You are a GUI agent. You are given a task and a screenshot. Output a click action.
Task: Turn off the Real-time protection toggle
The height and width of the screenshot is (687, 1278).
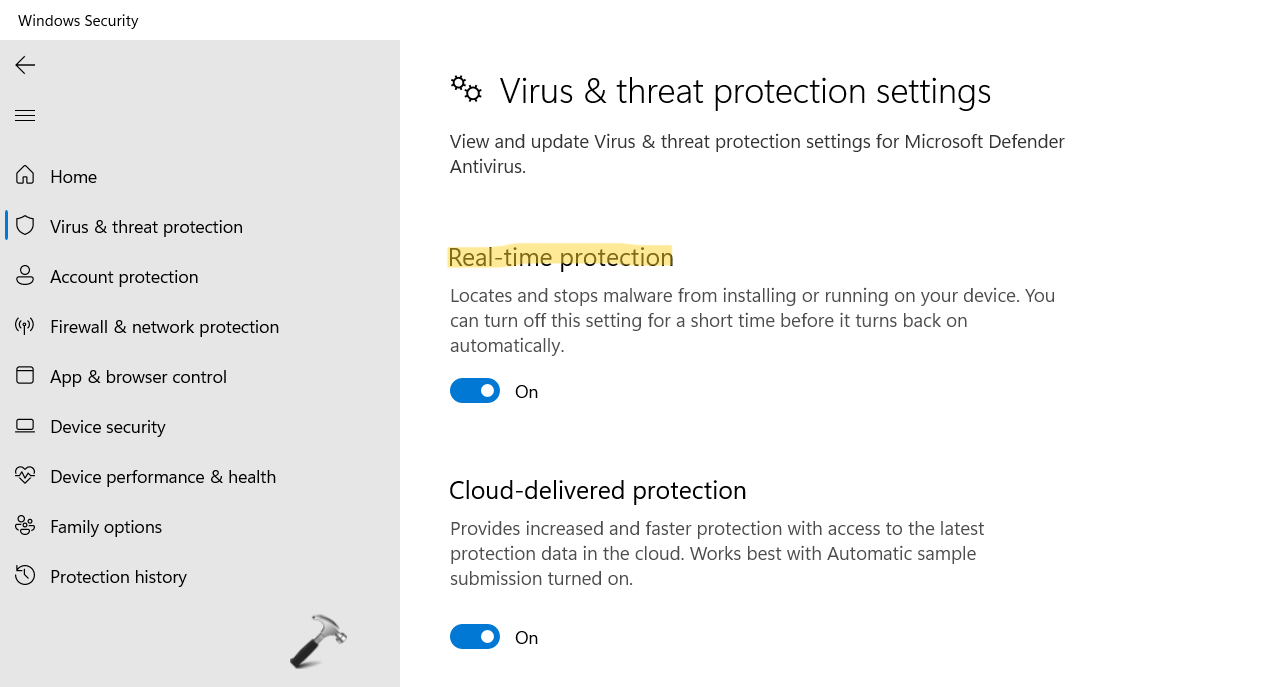pyautogui.click(x=475, y=391)
